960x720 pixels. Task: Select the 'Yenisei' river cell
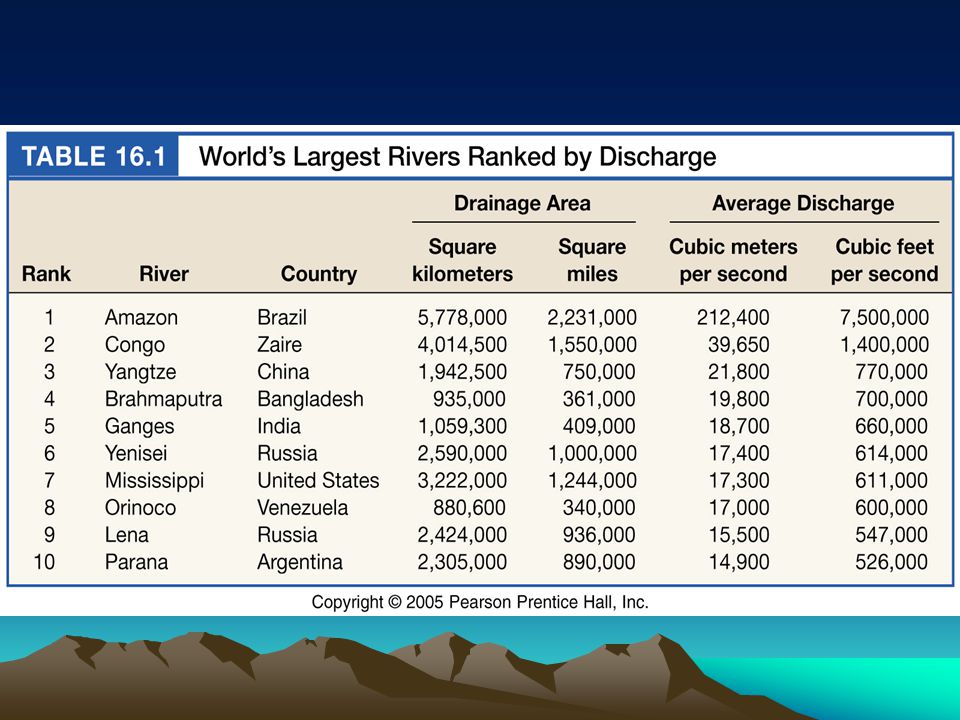pyautogui.click(x=136, y=454)
